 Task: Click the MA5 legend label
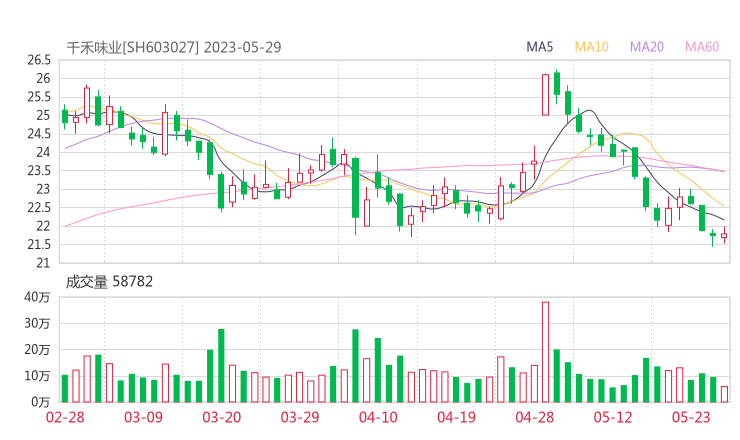(539, 47)
